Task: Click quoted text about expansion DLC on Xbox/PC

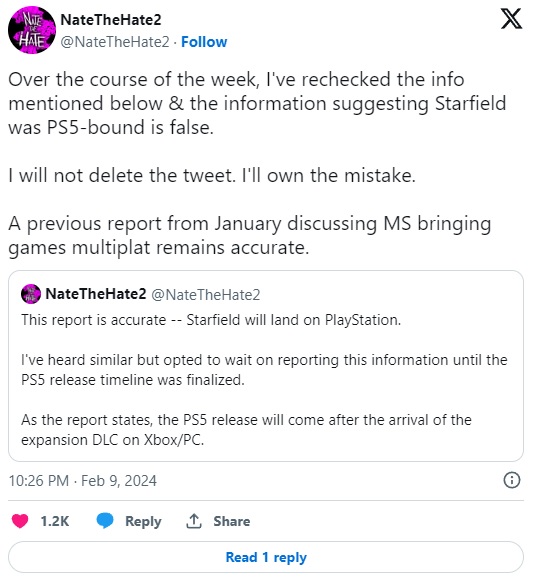Action: point(246,430)
